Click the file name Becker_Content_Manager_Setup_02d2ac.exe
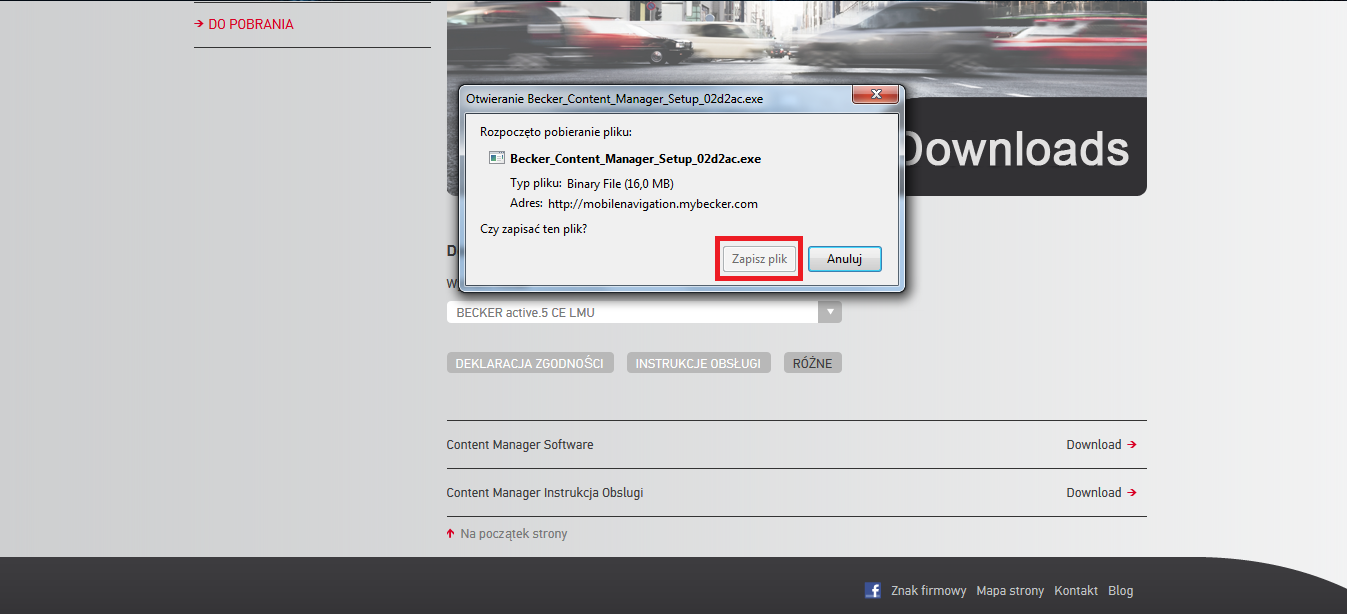Image resolution: width=1347 pixels, height=614 pixels. tap(636, 158)
